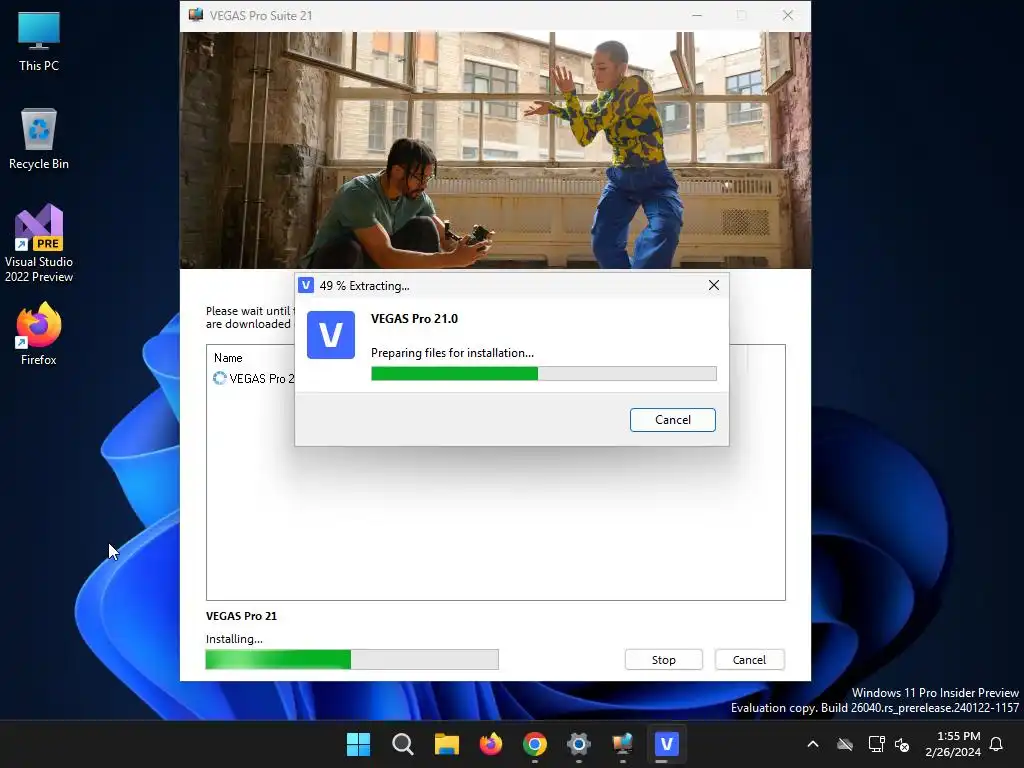Open the clock showing 1:55 PM
The image size is (1024, 768).
[953, 744]
